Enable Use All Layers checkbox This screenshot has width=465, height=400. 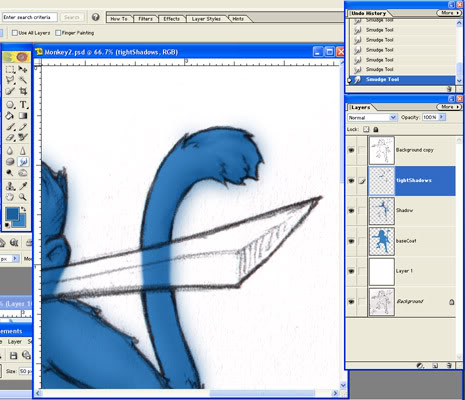[15, 33]
